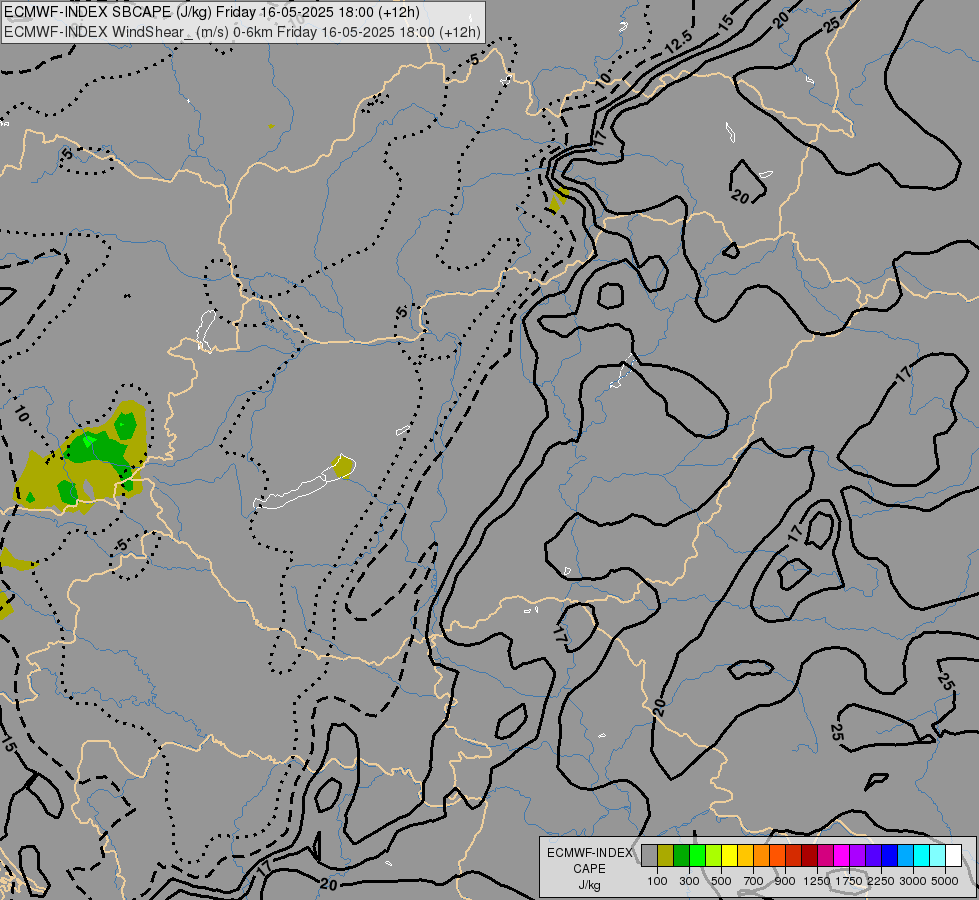
Task: Click the orange swatch right of 700 tick
Action: click(x=762, y=855)
